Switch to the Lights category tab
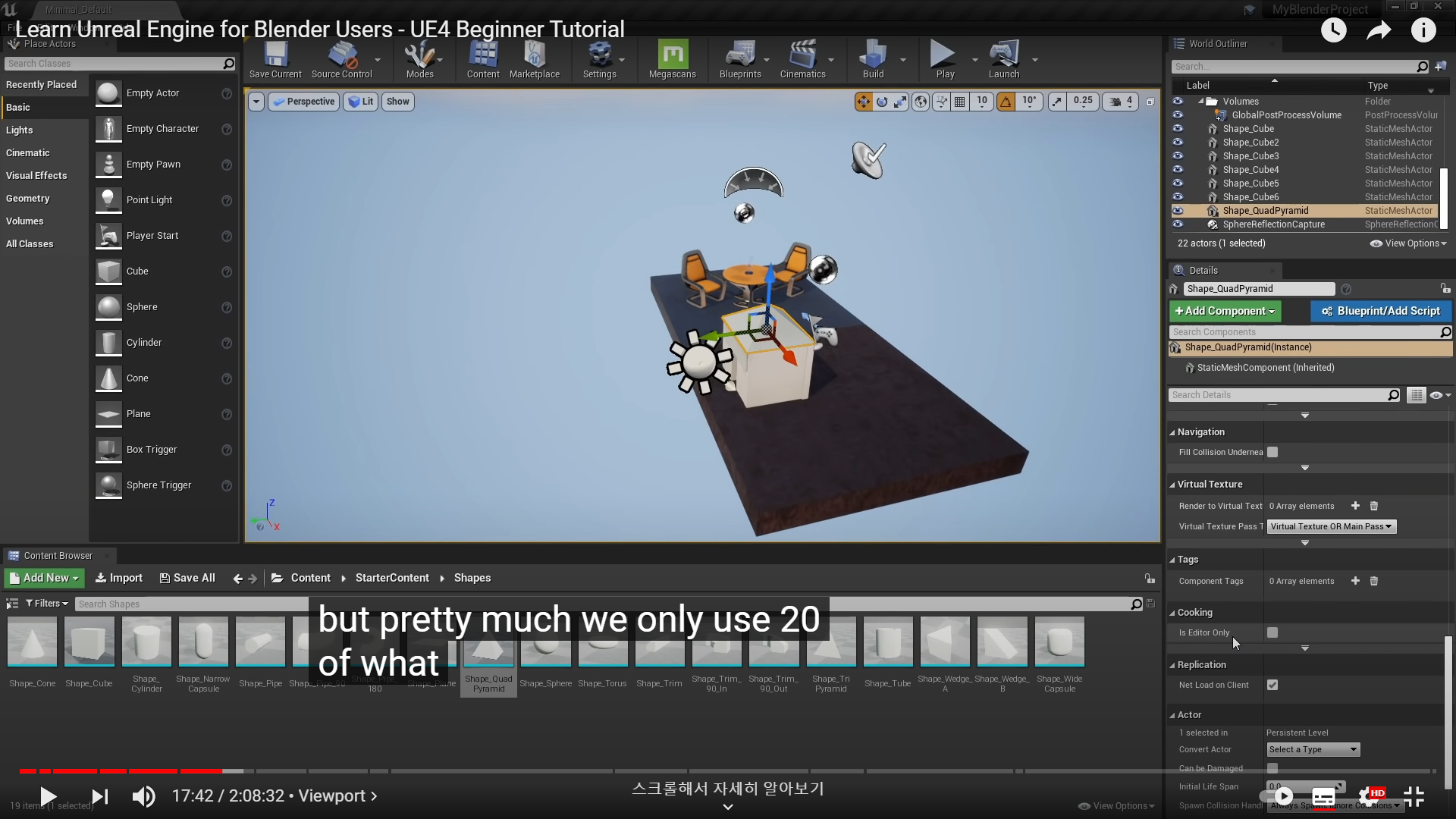1456x819 pixels. 20,130
